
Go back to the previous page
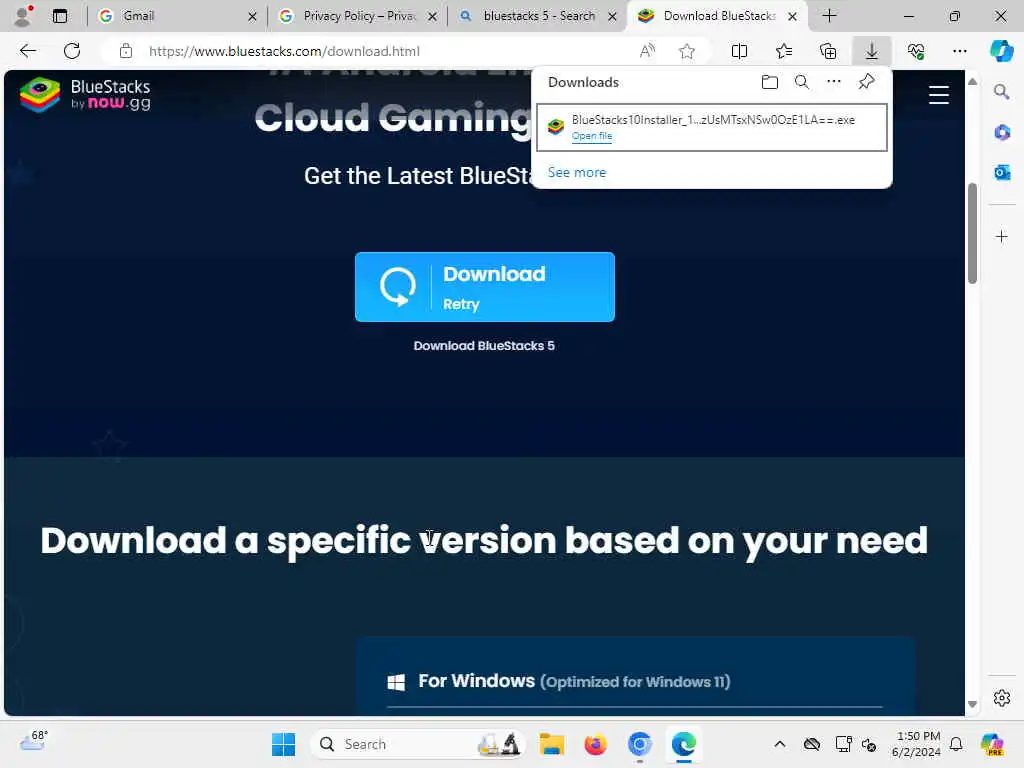pyautogui.click(x=27, y=51)
